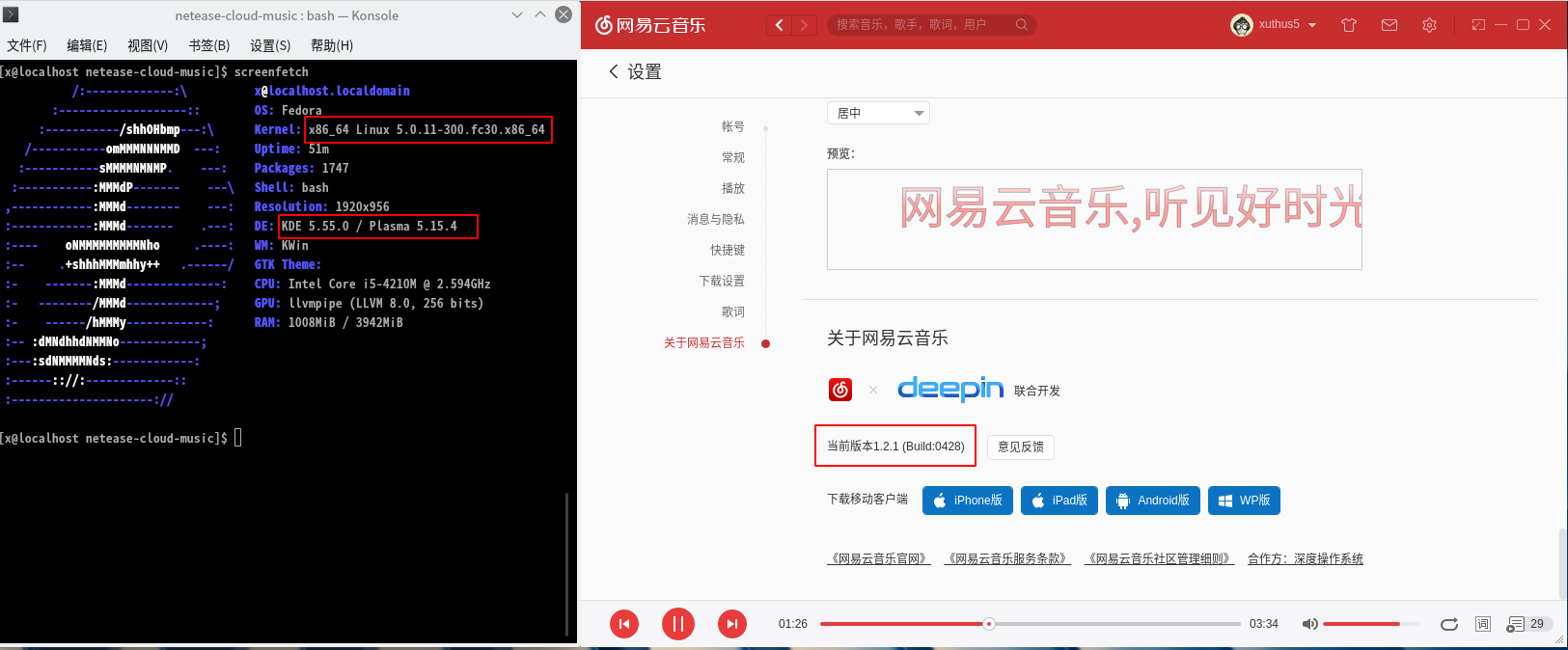
Task: Open the 居中 alignment dropdown
Action: pyautogui.click(x=878, y=113)
